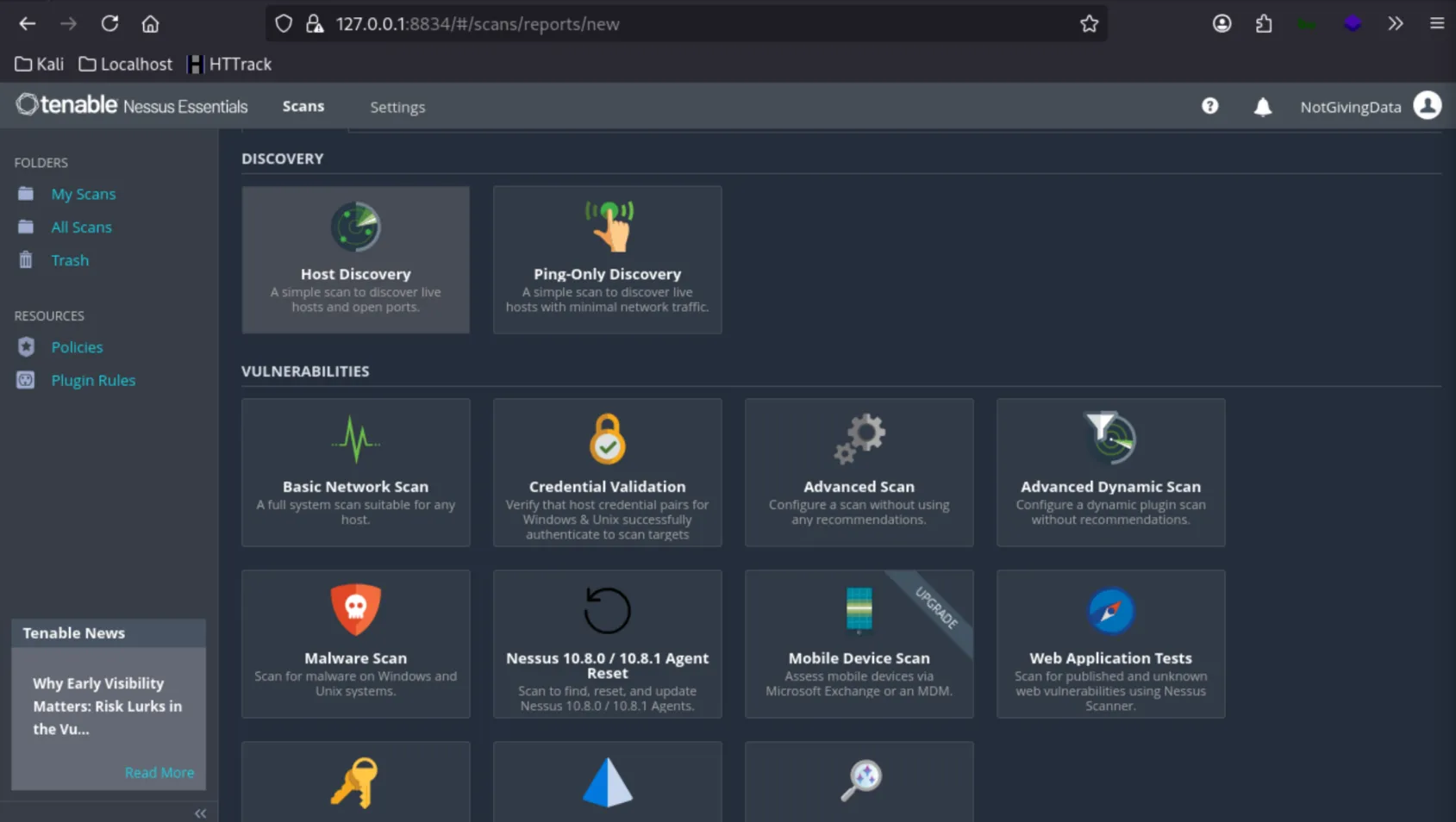Click the NotGivingData username
The width and height of the screenshot is (1456, 822).
coord(1351,108)
